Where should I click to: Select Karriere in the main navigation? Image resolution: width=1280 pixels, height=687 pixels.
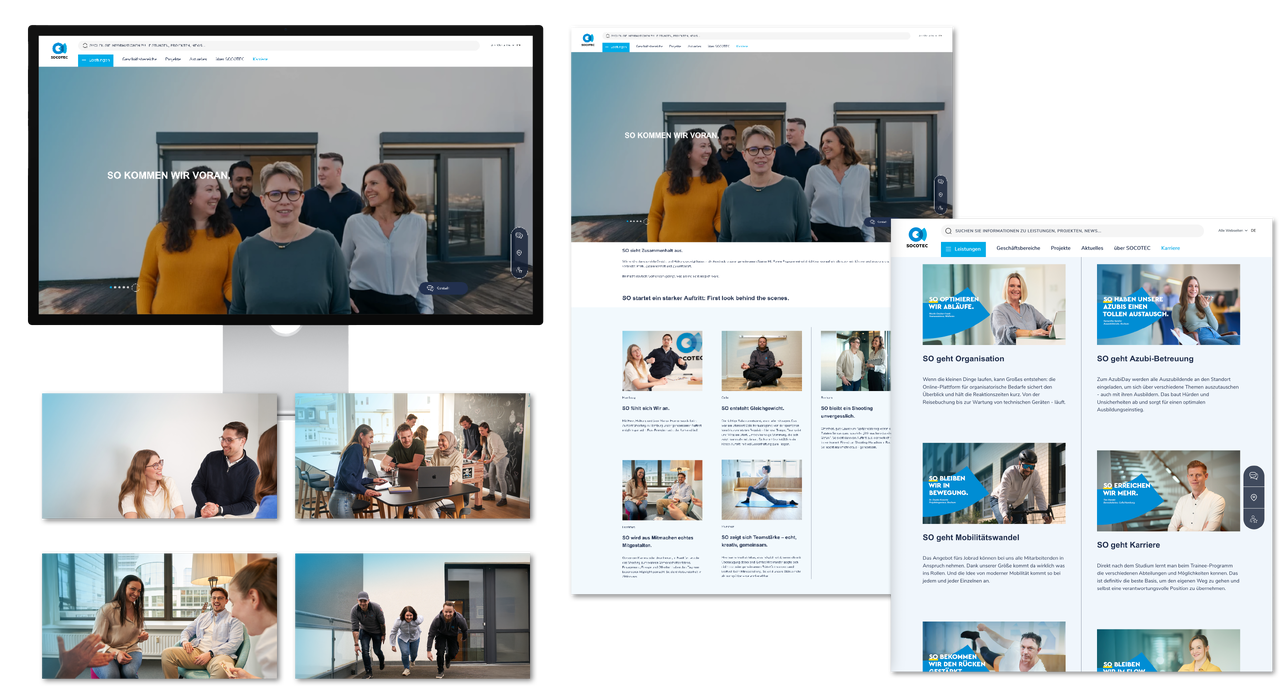pos(1170,248)
